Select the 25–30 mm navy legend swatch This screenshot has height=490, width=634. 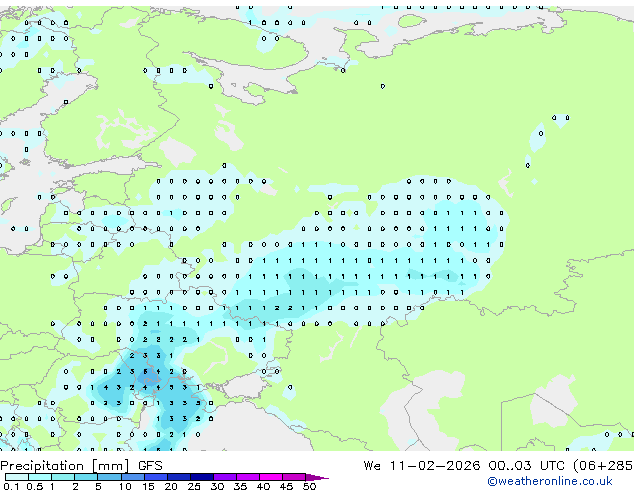click(201, 477)
